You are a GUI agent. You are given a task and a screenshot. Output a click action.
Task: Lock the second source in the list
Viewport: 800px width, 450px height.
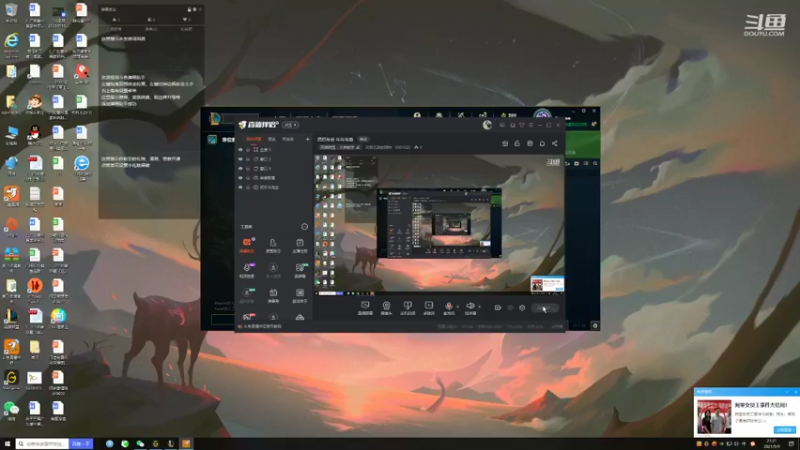click(x=248, y=159)
